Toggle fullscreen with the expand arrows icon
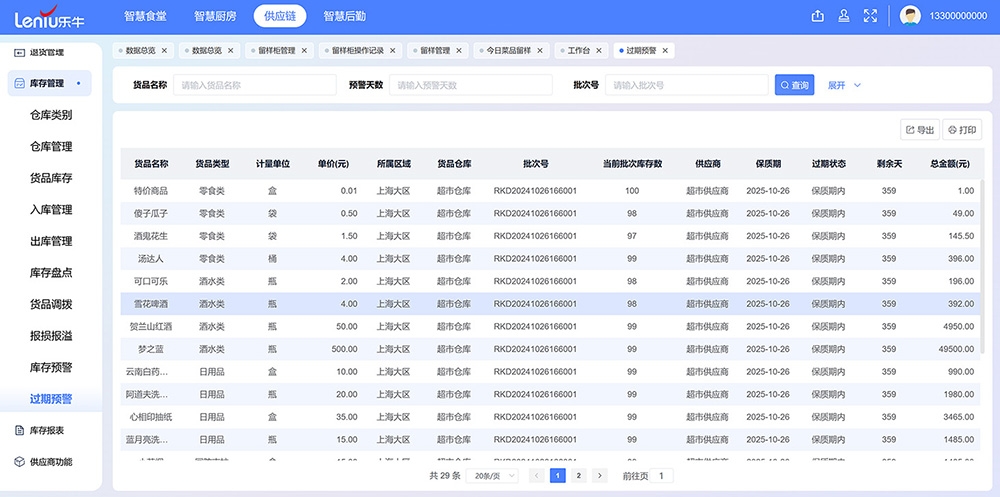This screenshot has height=497, width=1000. [x=870, y=16]
